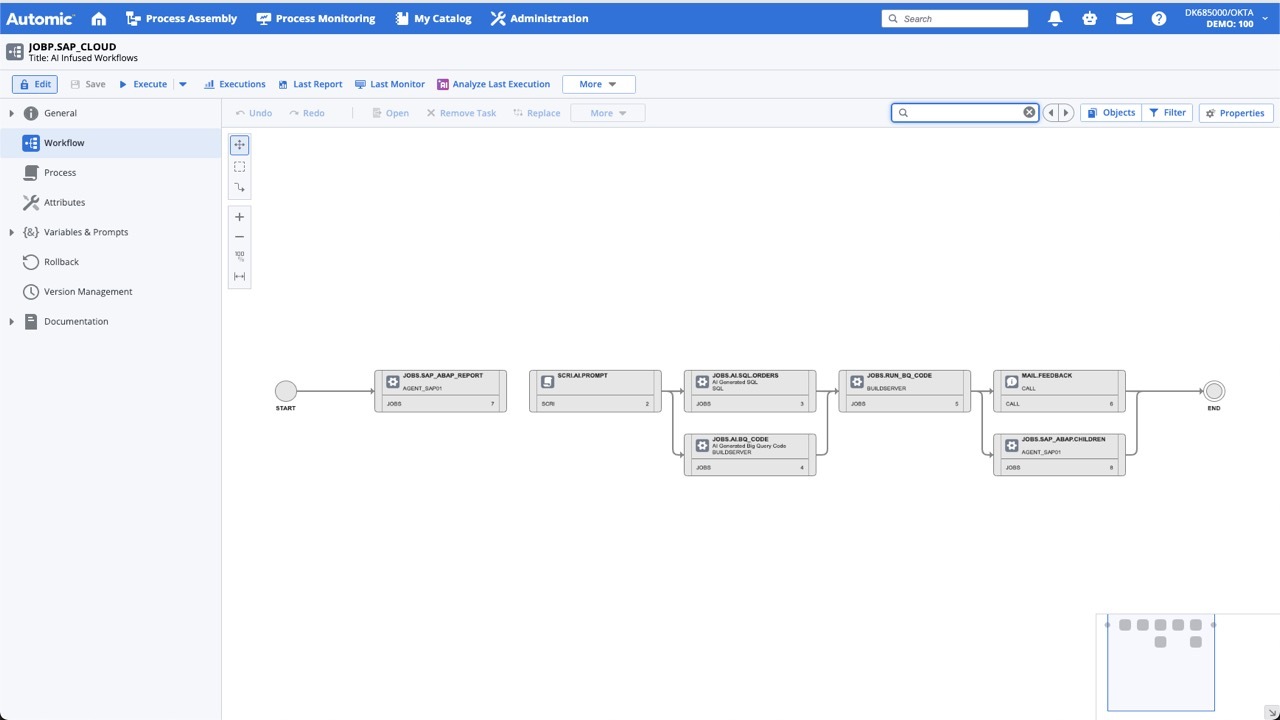Open the notifications bell
The width and height of the screenshot is (1280, 720).
(x=1055, y=18)
